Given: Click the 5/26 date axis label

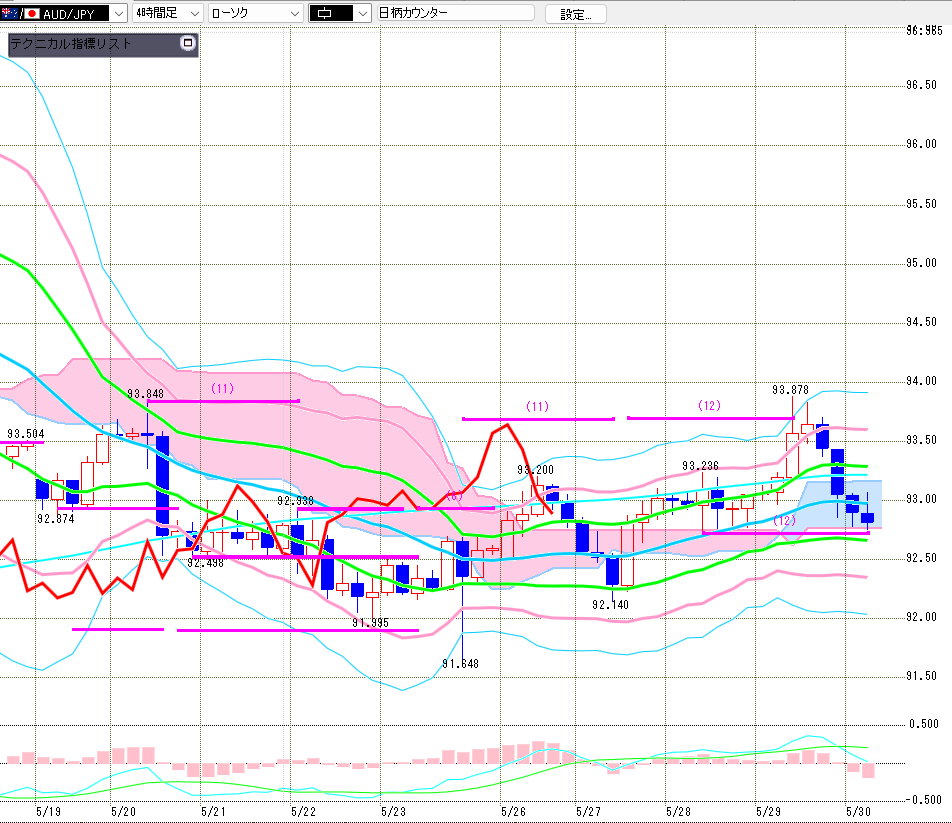Looking at the screenshot, I should point(513,811).
